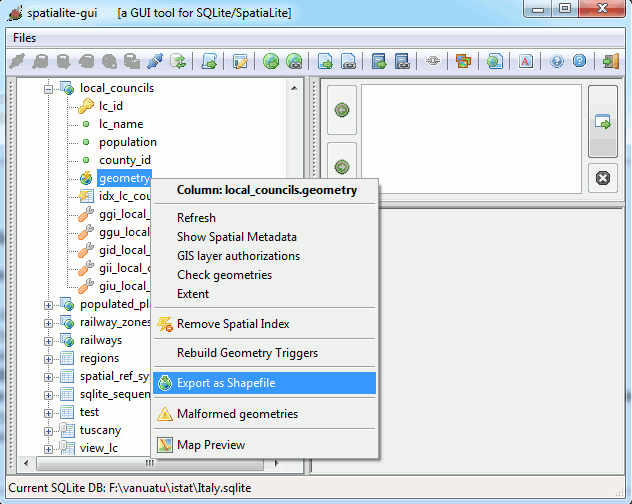Click the Default Charset red 'A' icon

coord(526,61)
